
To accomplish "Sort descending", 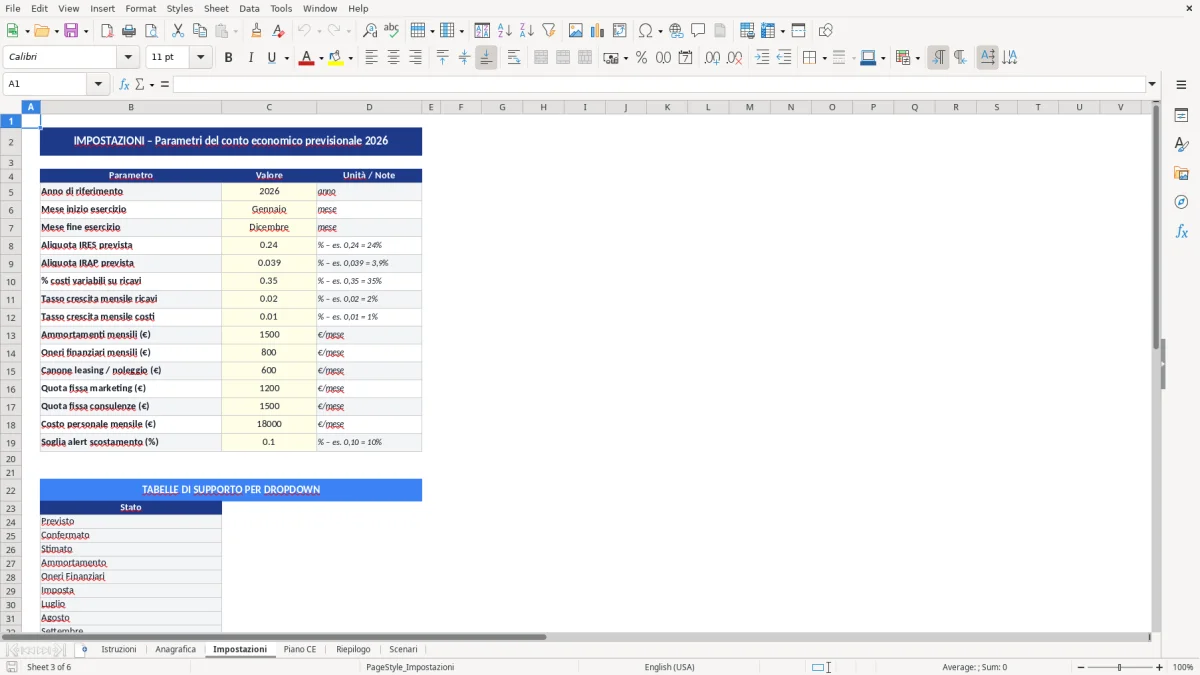I will [x=527, y=31].
